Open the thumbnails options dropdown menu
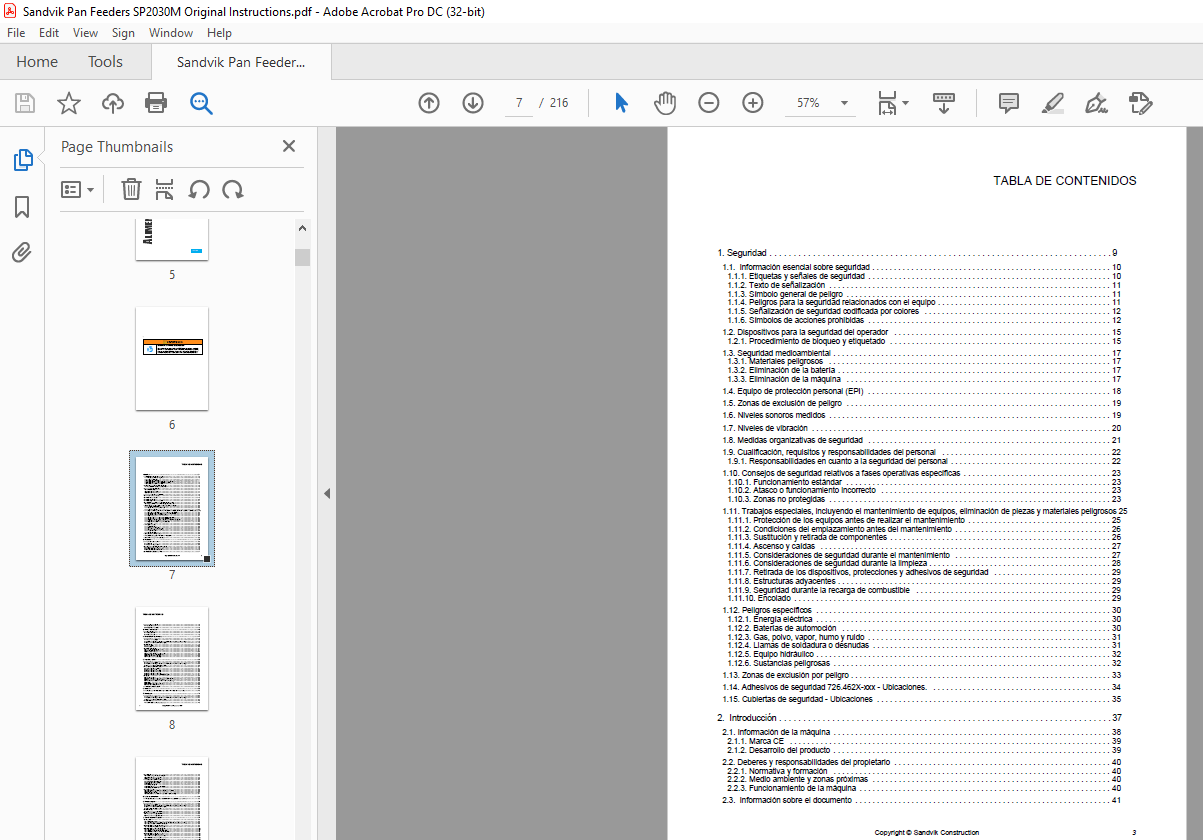 click(77, 189)
